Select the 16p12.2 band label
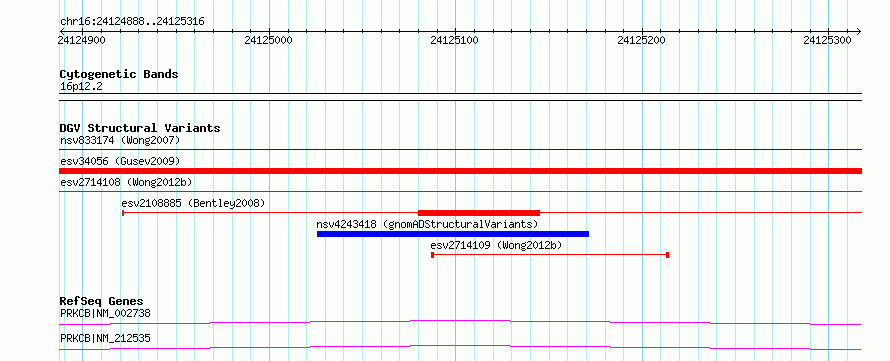The width and height of the screenshot is (890, 361). tap(81, 87)
